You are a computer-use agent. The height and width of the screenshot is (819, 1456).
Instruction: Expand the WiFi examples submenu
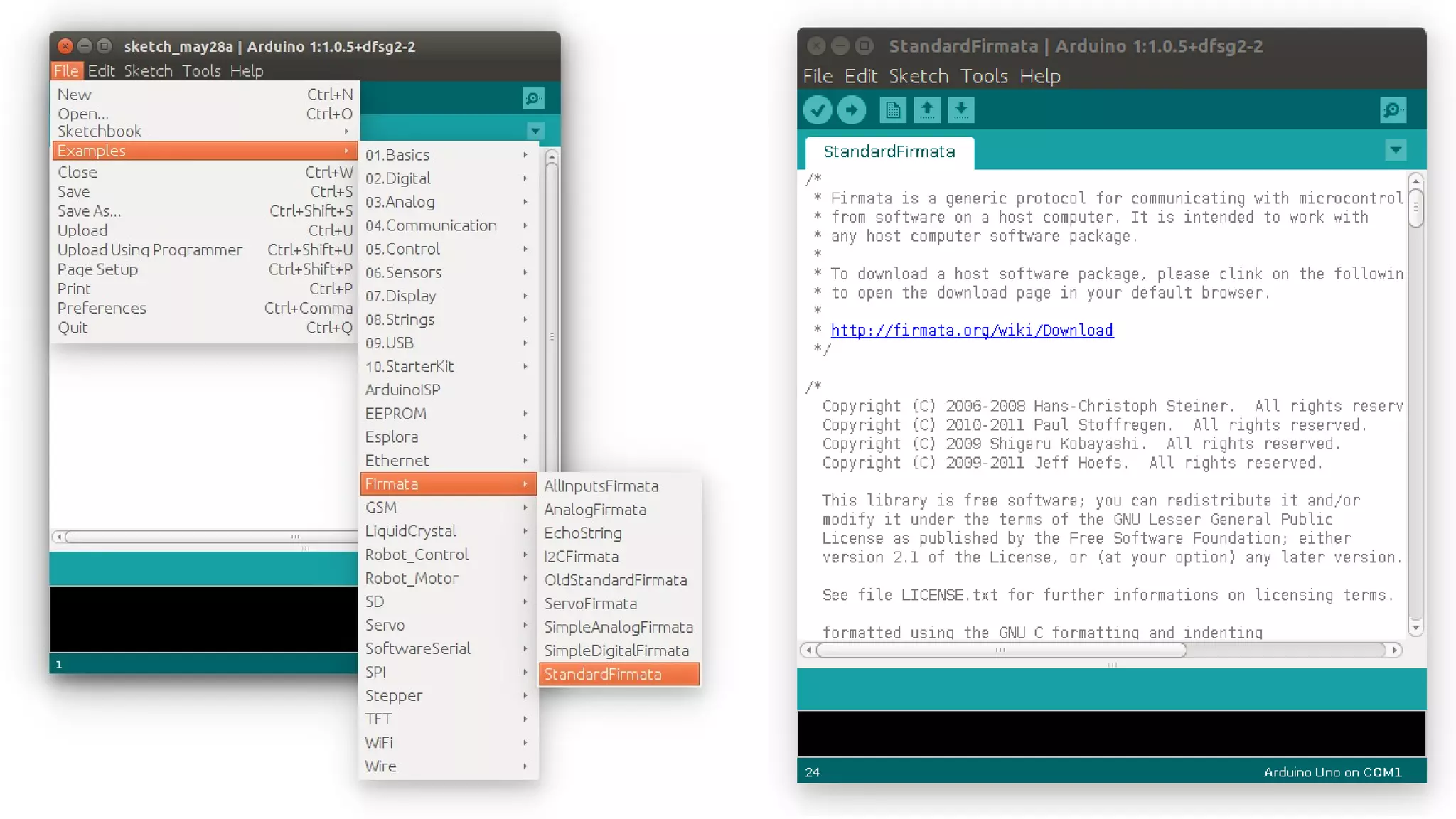click(449, 742)
